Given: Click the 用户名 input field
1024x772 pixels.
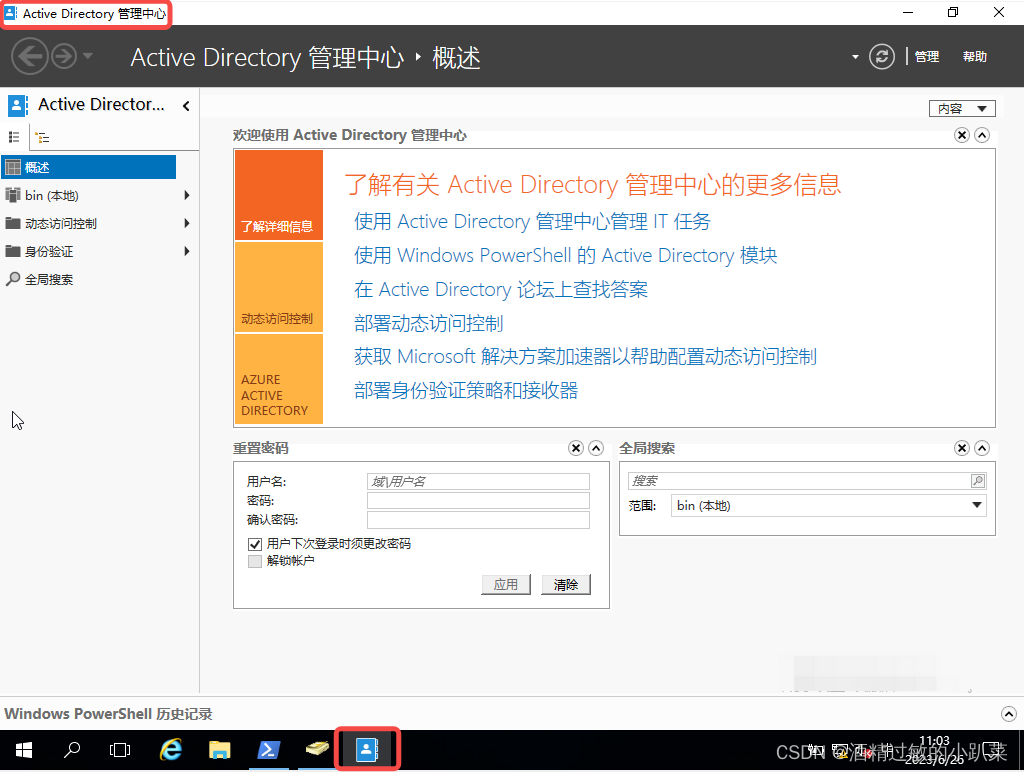Looking at the screenshot, I should click(x=478, y=481).
